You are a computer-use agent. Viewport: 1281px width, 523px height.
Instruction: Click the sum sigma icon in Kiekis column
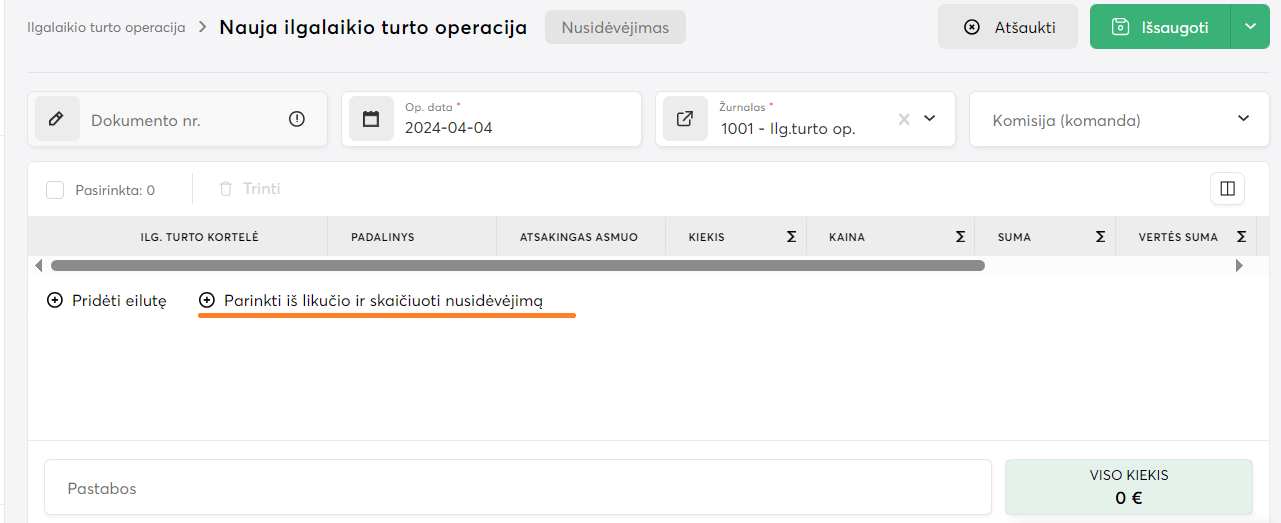pyautogui.click(x=791, y=237)
